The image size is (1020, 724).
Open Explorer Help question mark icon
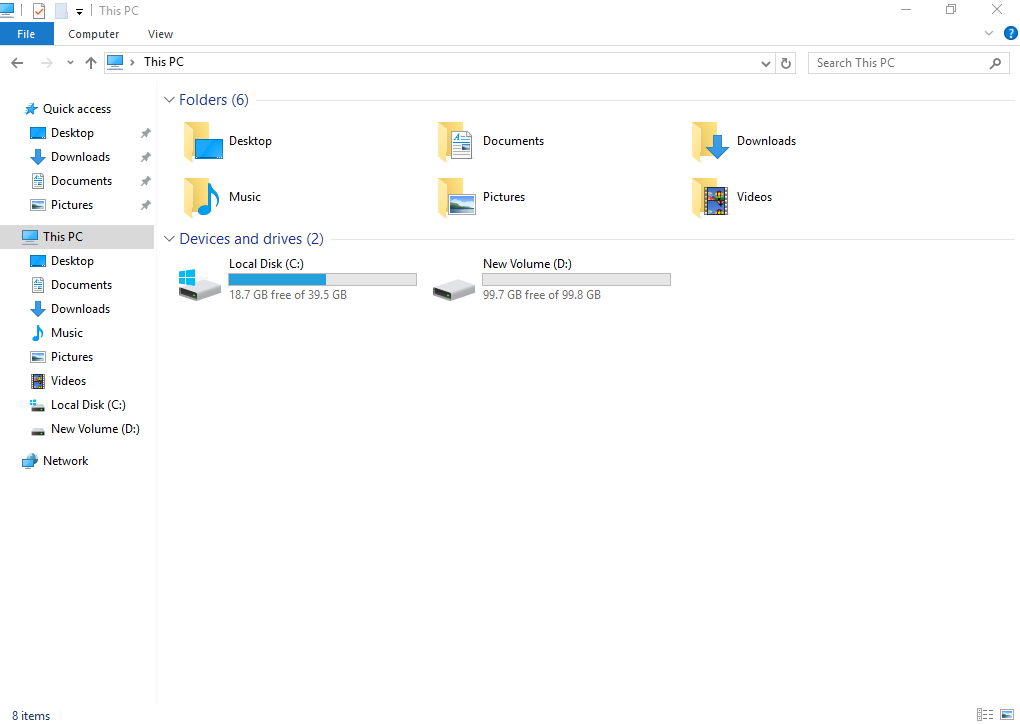(x=1010, y=33)
